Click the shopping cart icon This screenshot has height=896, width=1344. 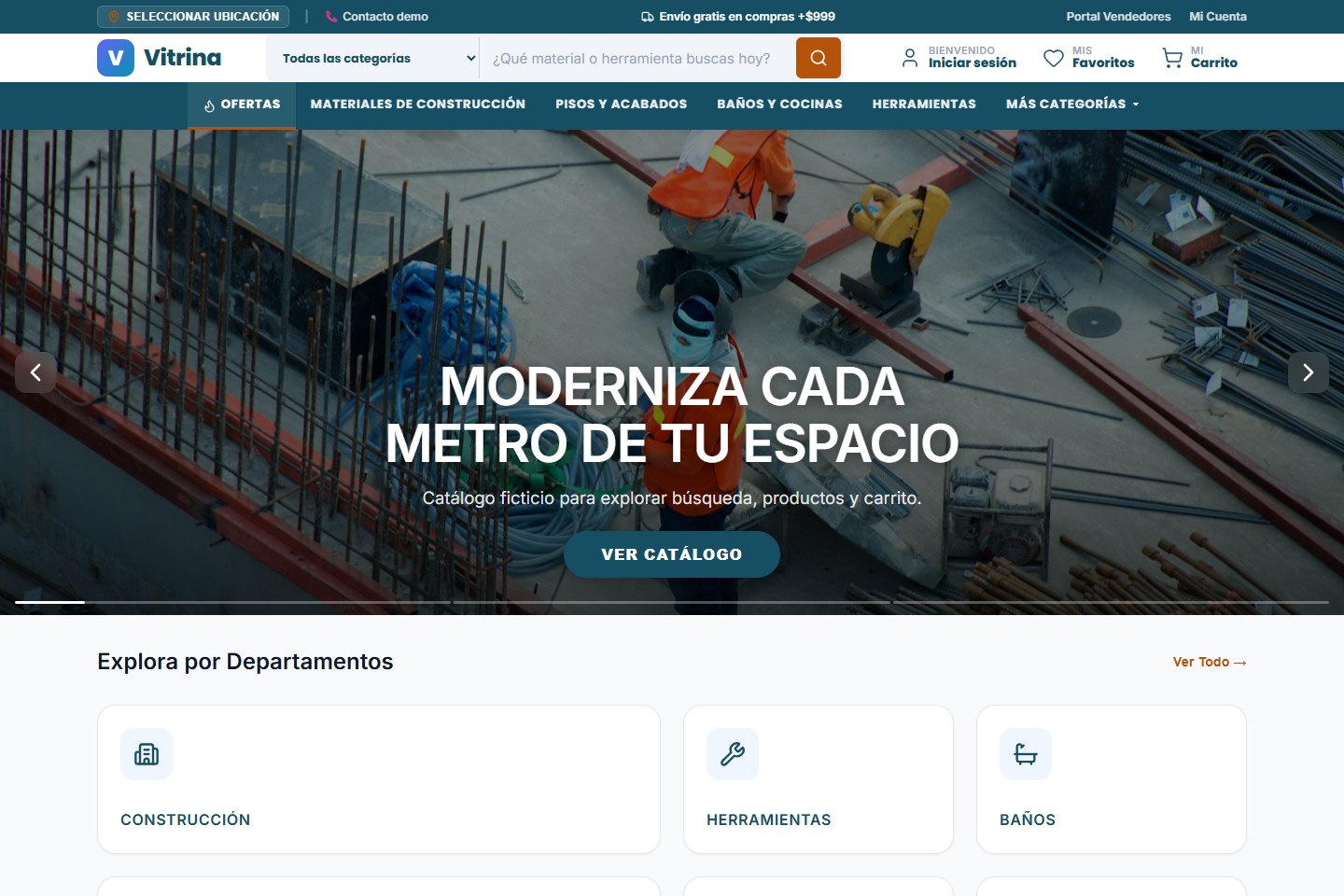pos(1172,58)
